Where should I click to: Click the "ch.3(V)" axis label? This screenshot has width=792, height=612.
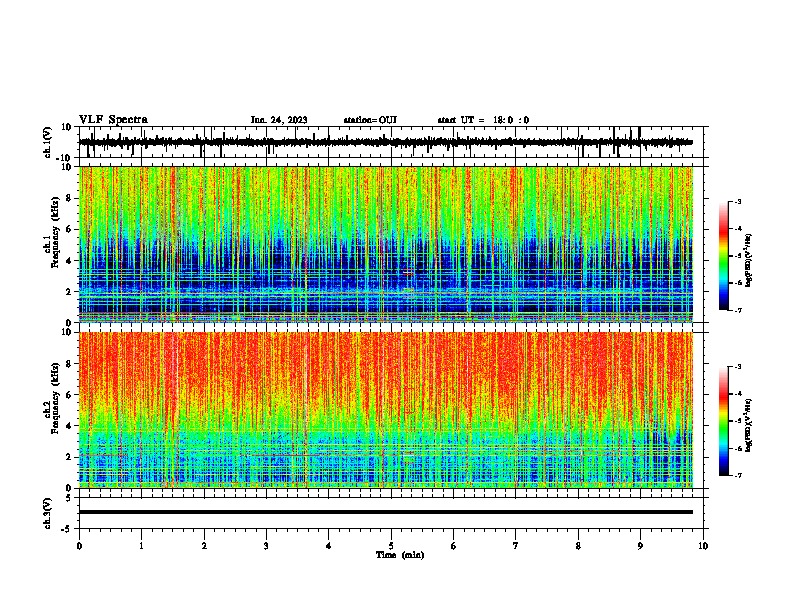48,514
